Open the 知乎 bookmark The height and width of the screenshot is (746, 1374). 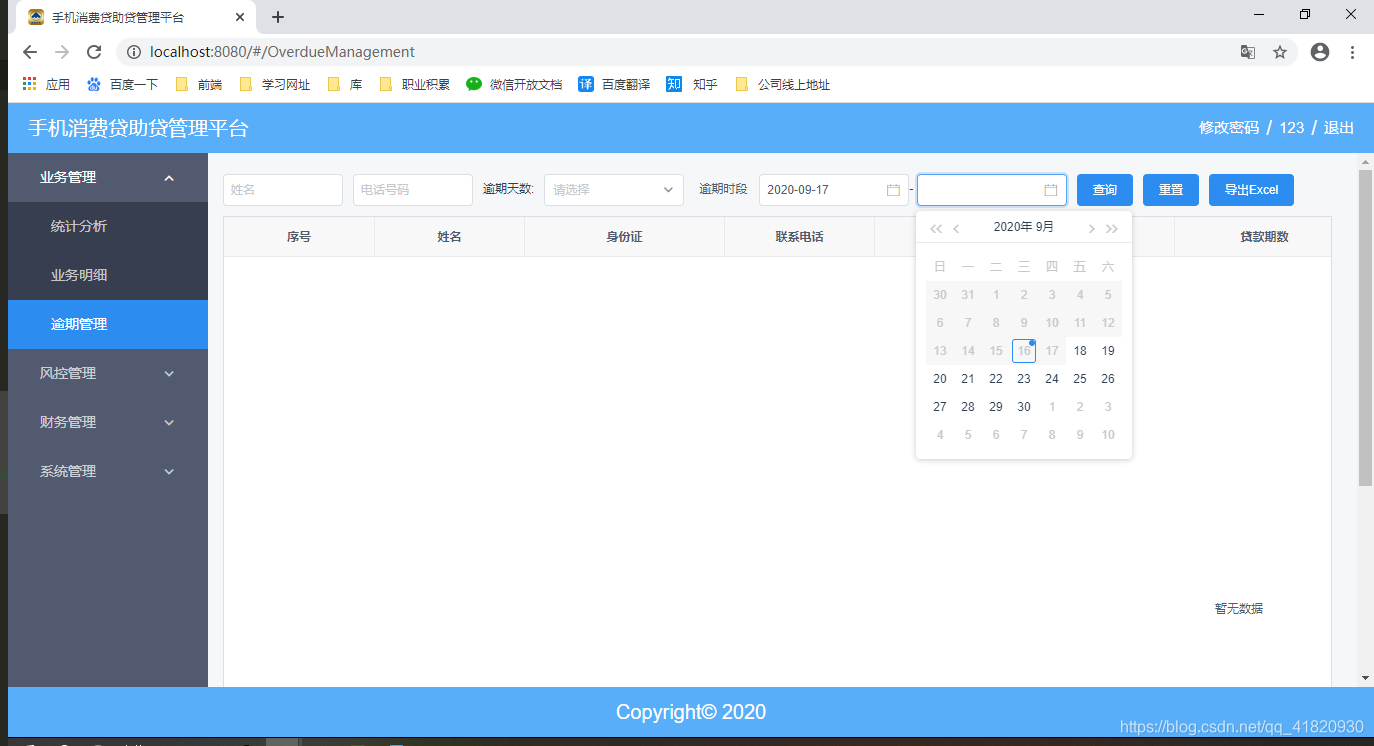tap(692, 85)
